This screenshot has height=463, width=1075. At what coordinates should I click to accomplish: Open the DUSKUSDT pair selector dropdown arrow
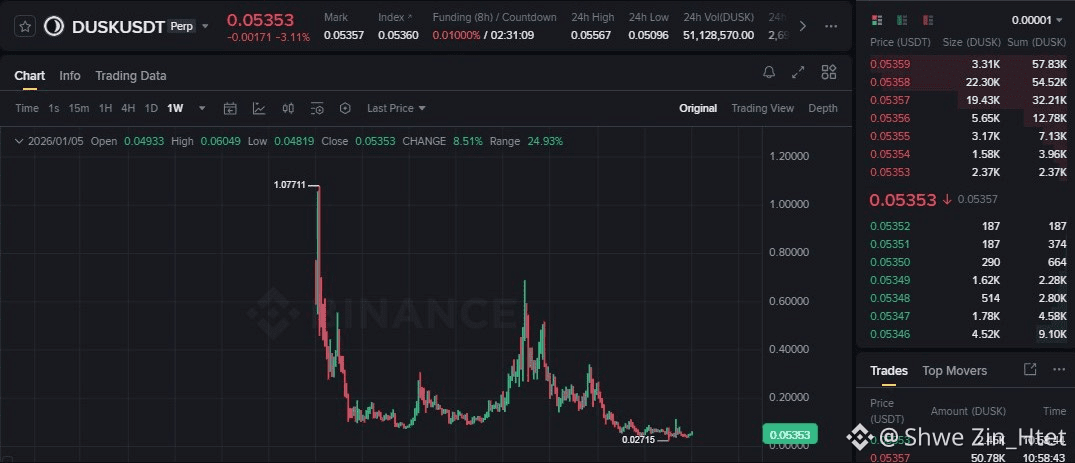205,27
